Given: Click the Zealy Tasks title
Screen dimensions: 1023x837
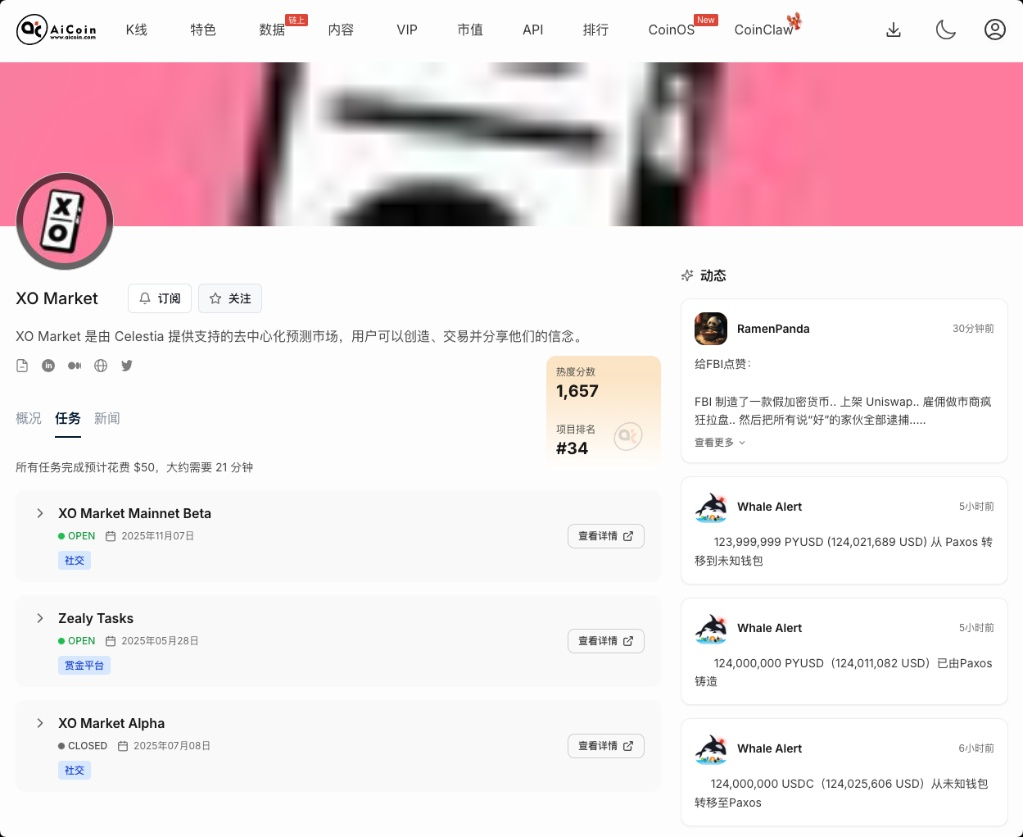Looking at the screenshot, I should 96,618.
